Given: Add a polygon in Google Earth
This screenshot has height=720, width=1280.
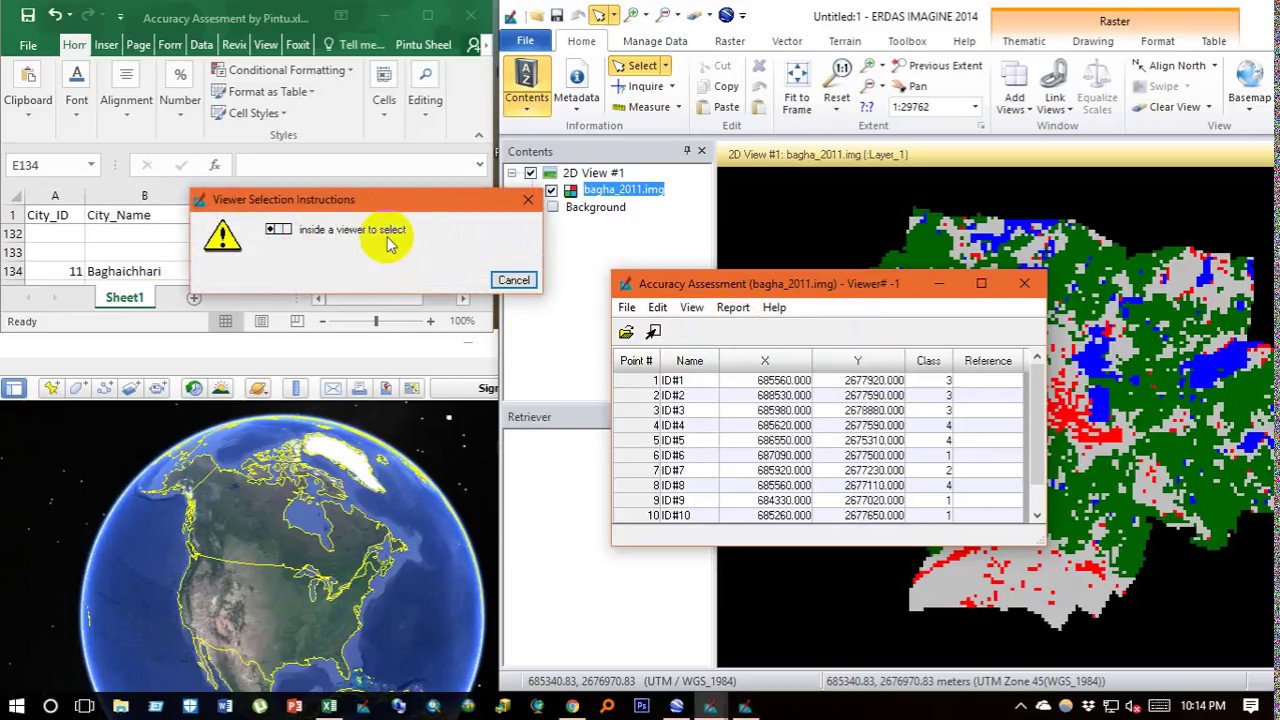Looking at the screenshot, I should pyautogui.click(x=78, y=388).
